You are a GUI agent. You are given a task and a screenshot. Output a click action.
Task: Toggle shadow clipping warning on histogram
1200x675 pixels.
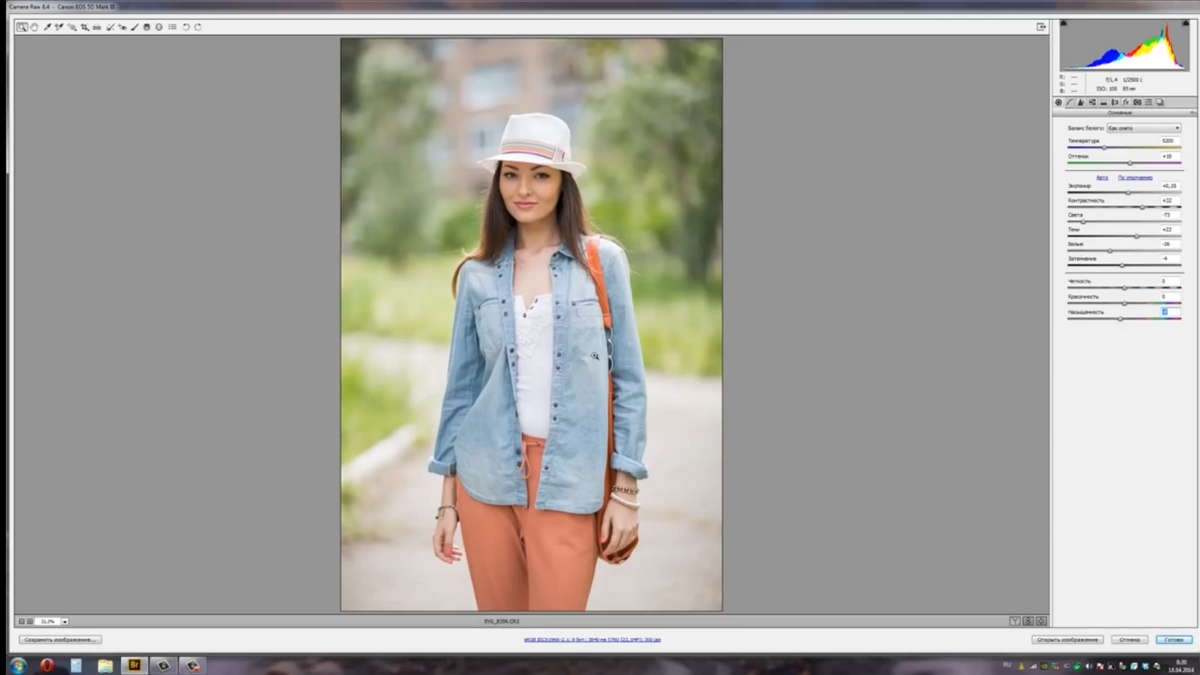pos(1064,23)
